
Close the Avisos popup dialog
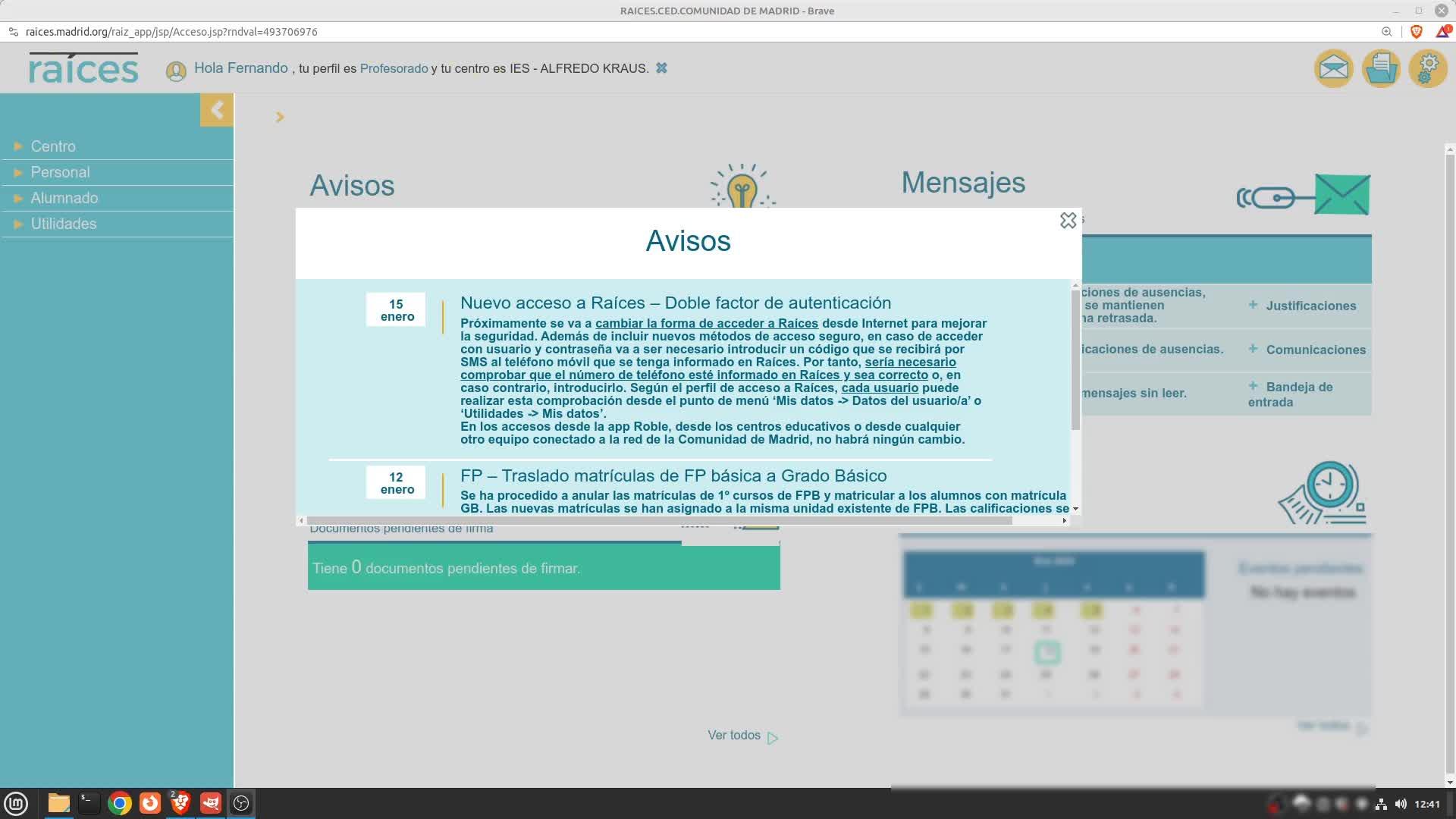(1068, 221)
